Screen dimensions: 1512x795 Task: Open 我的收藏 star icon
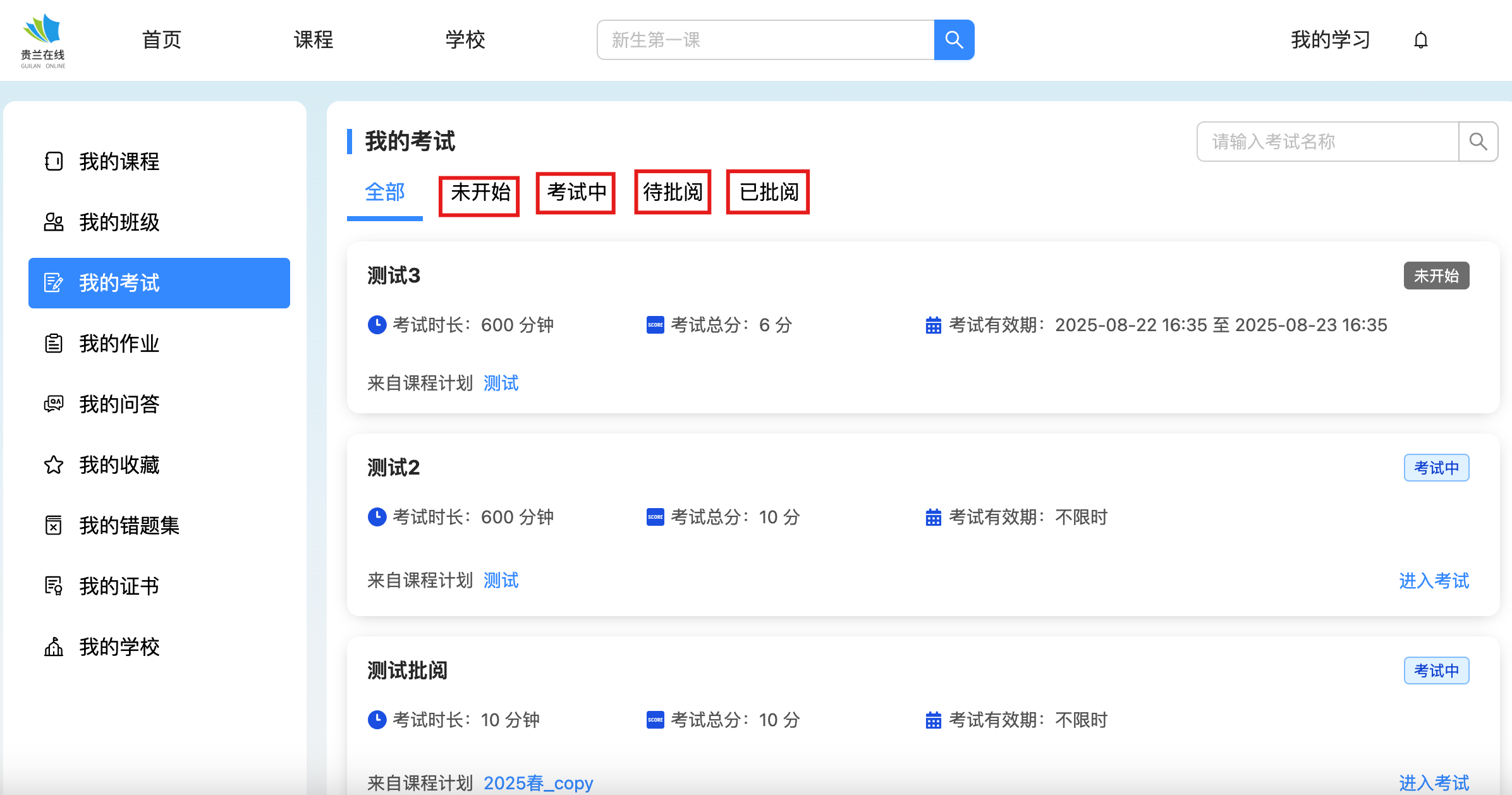(x=54, y=465)
